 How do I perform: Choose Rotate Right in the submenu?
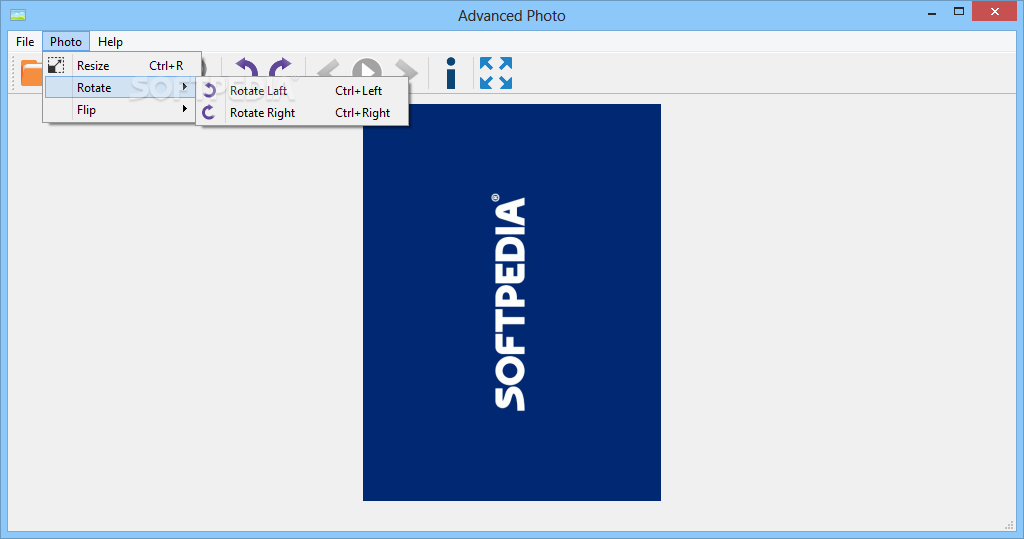click(x=302, y=113)
